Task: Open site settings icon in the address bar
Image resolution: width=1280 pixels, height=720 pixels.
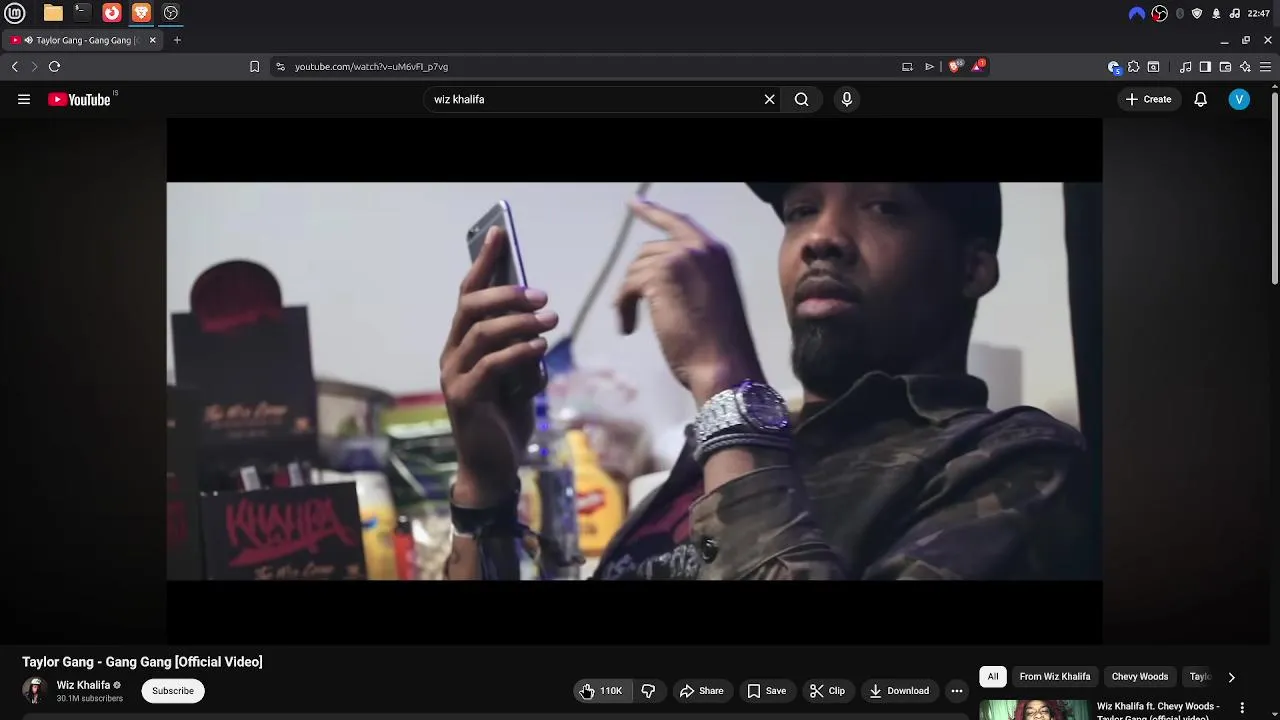Action: (280, 66)
